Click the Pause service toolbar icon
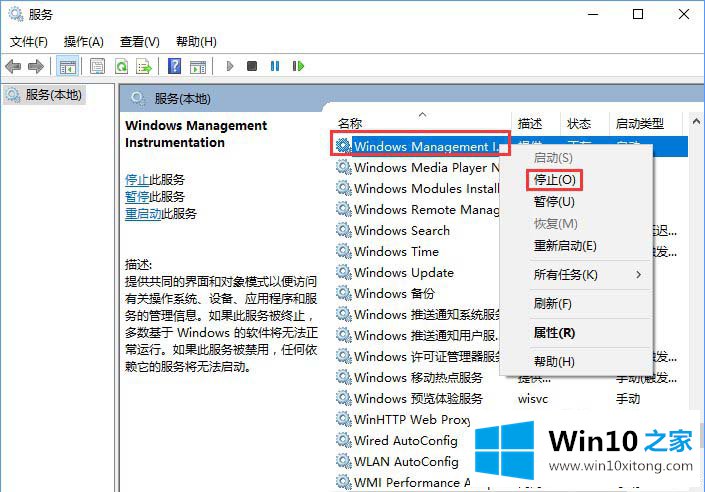Image resolution: width=705 pixels, height=492 pixels. [275, 67]
